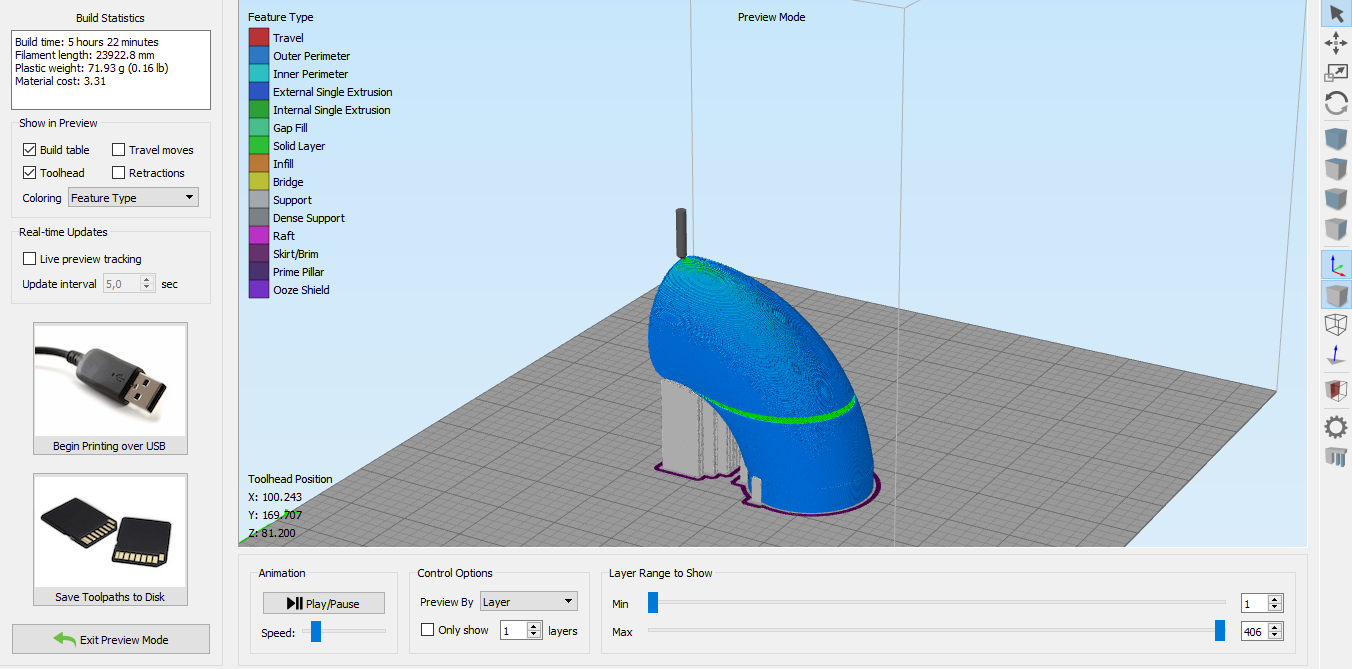Click the USB cable image
1352x669 pixels.
click(110, 380)
